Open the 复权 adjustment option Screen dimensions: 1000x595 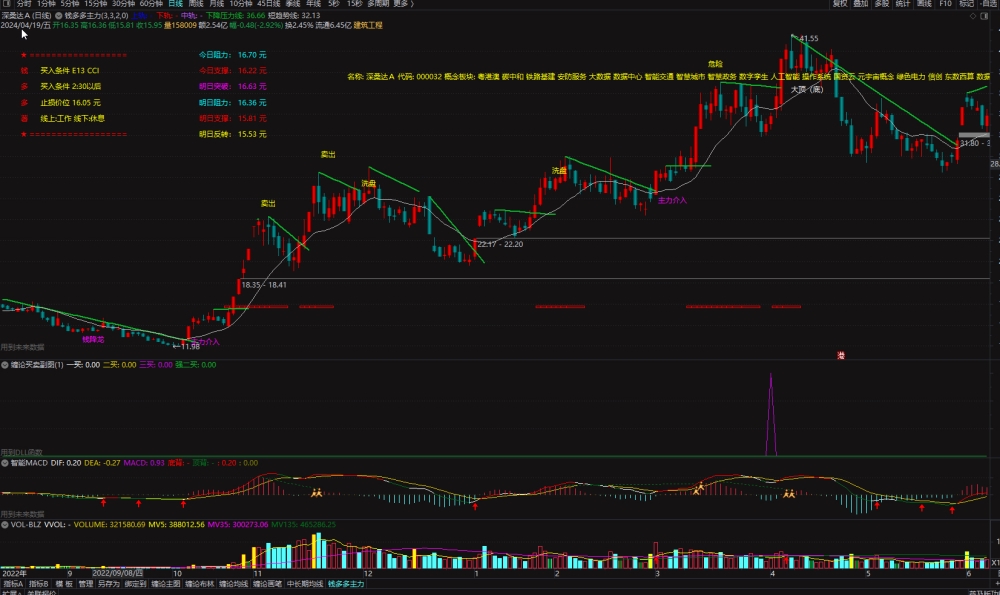coord(840,4)
